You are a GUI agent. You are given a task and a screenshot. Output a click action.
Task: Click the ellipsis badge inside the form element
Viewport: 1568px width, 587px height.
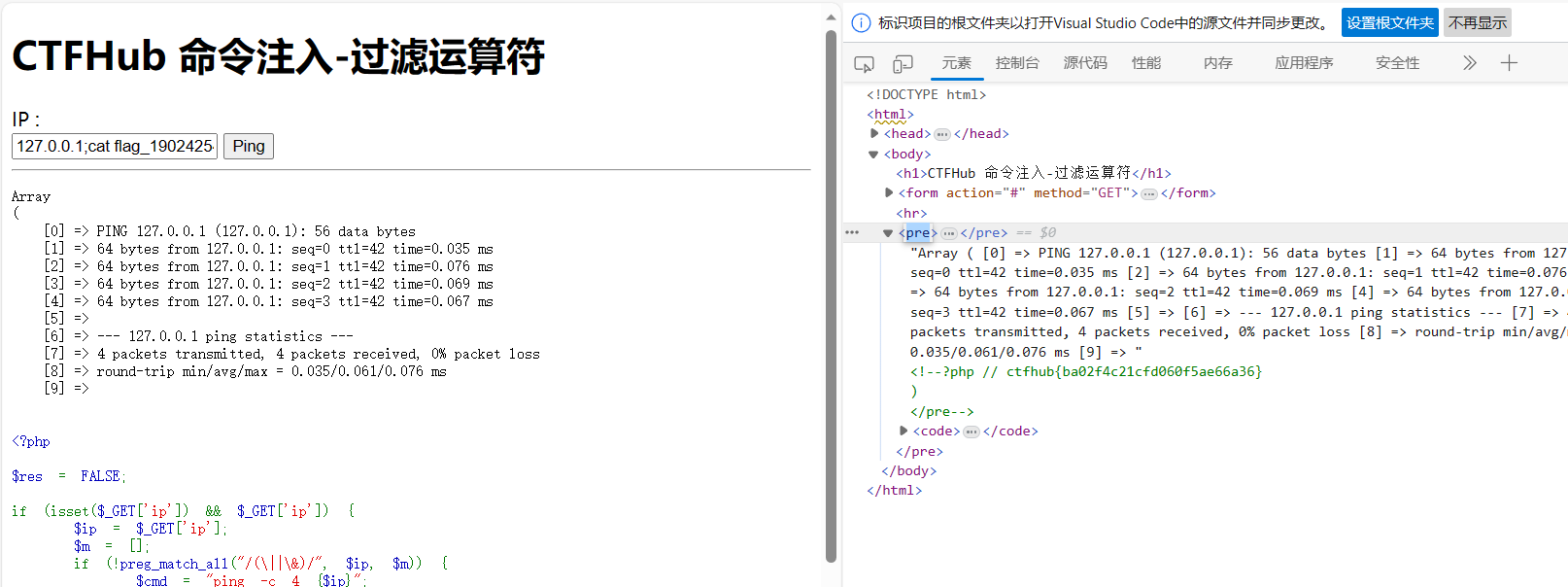click(1149, 193)
